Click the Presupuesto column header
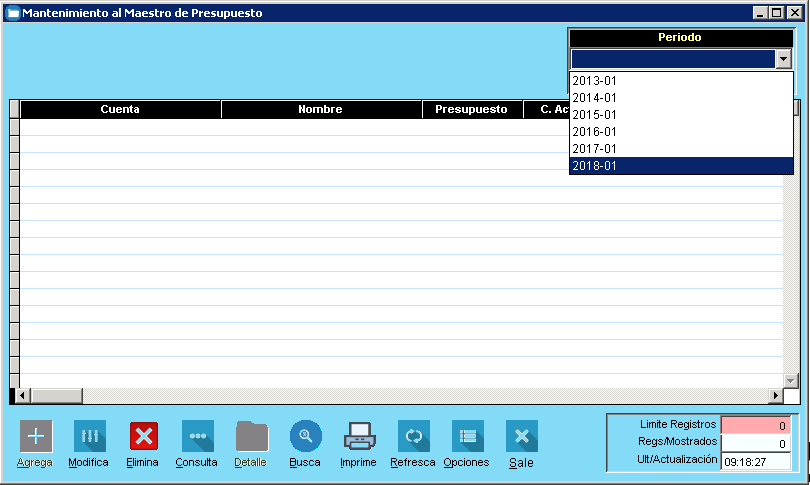810x485 pixels. coord(471,109)
